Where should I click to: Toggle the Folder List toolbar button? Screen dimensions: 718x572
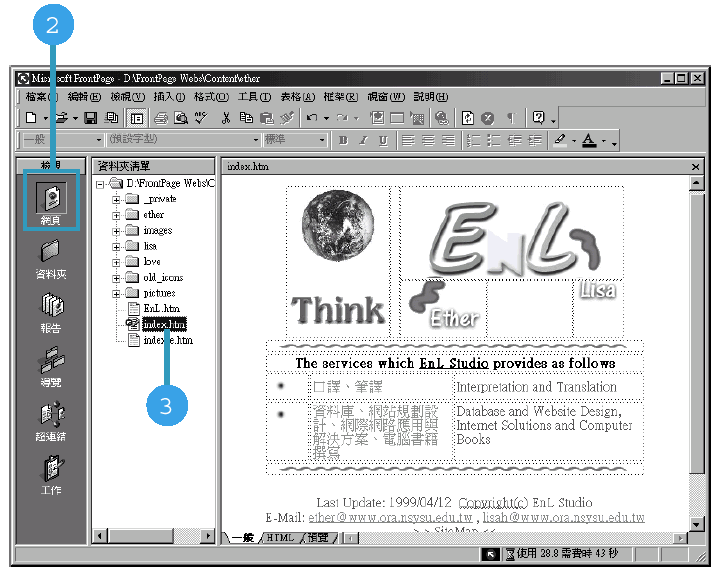(x=136, y=118)
